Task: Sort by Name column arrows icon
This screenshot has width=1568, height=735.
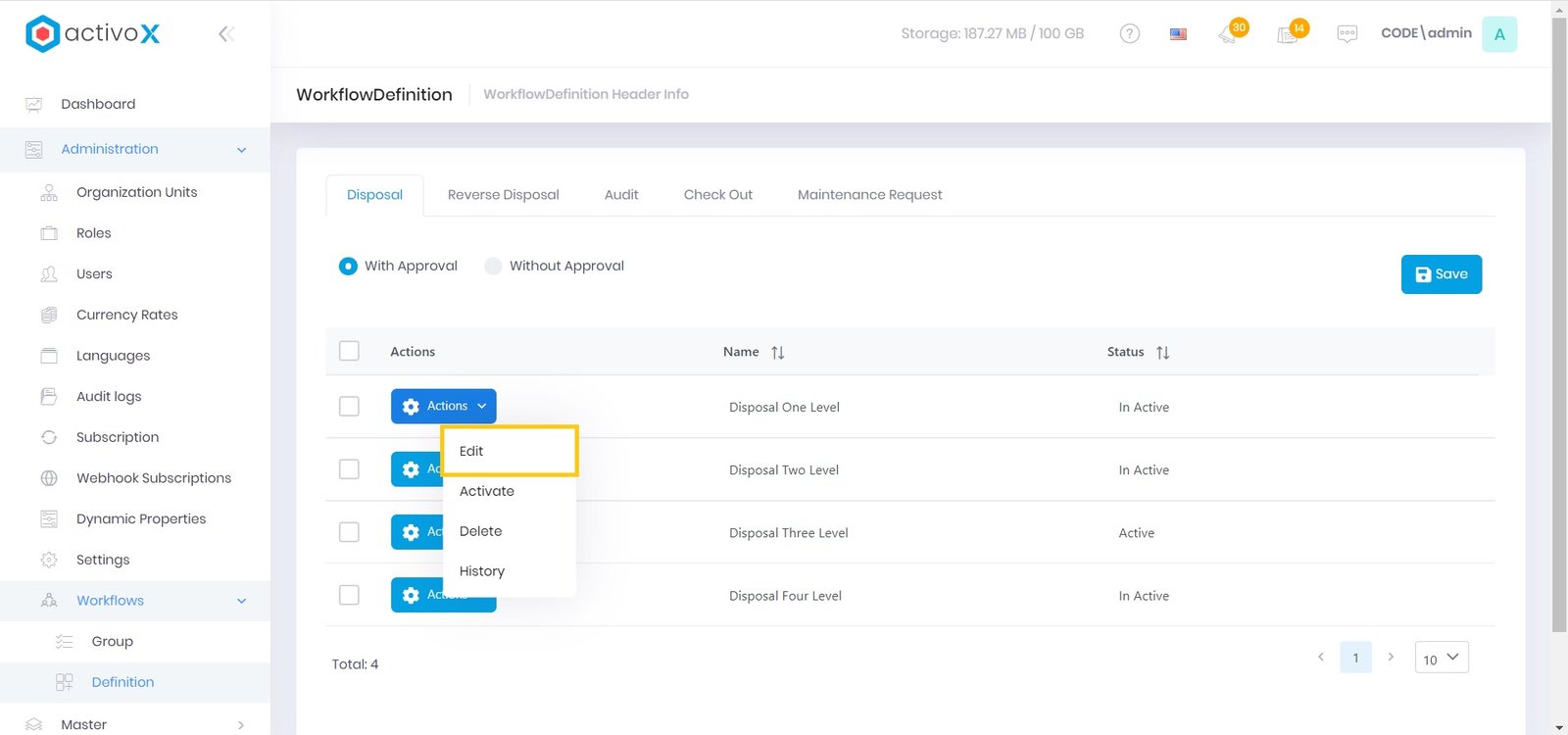Action: [x=777, y=353]
